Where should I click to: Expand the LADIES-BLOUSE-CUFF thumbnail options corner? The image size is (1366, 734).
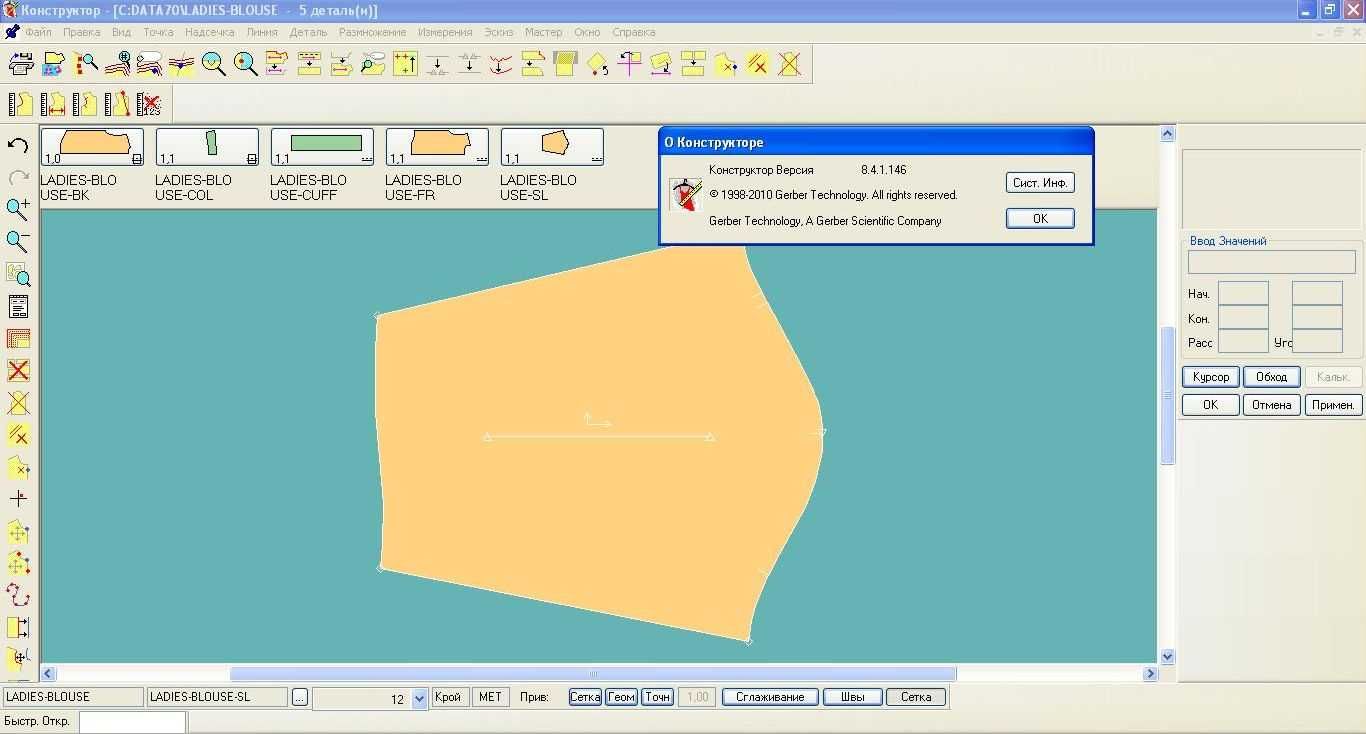point(367,159)
